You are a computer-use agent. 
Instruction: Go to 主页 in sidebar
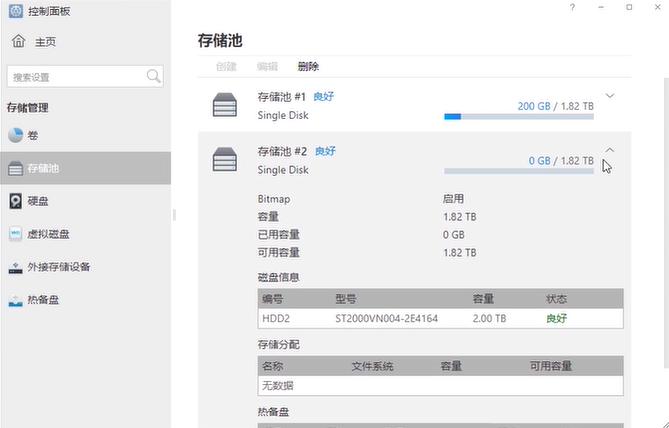45,42
